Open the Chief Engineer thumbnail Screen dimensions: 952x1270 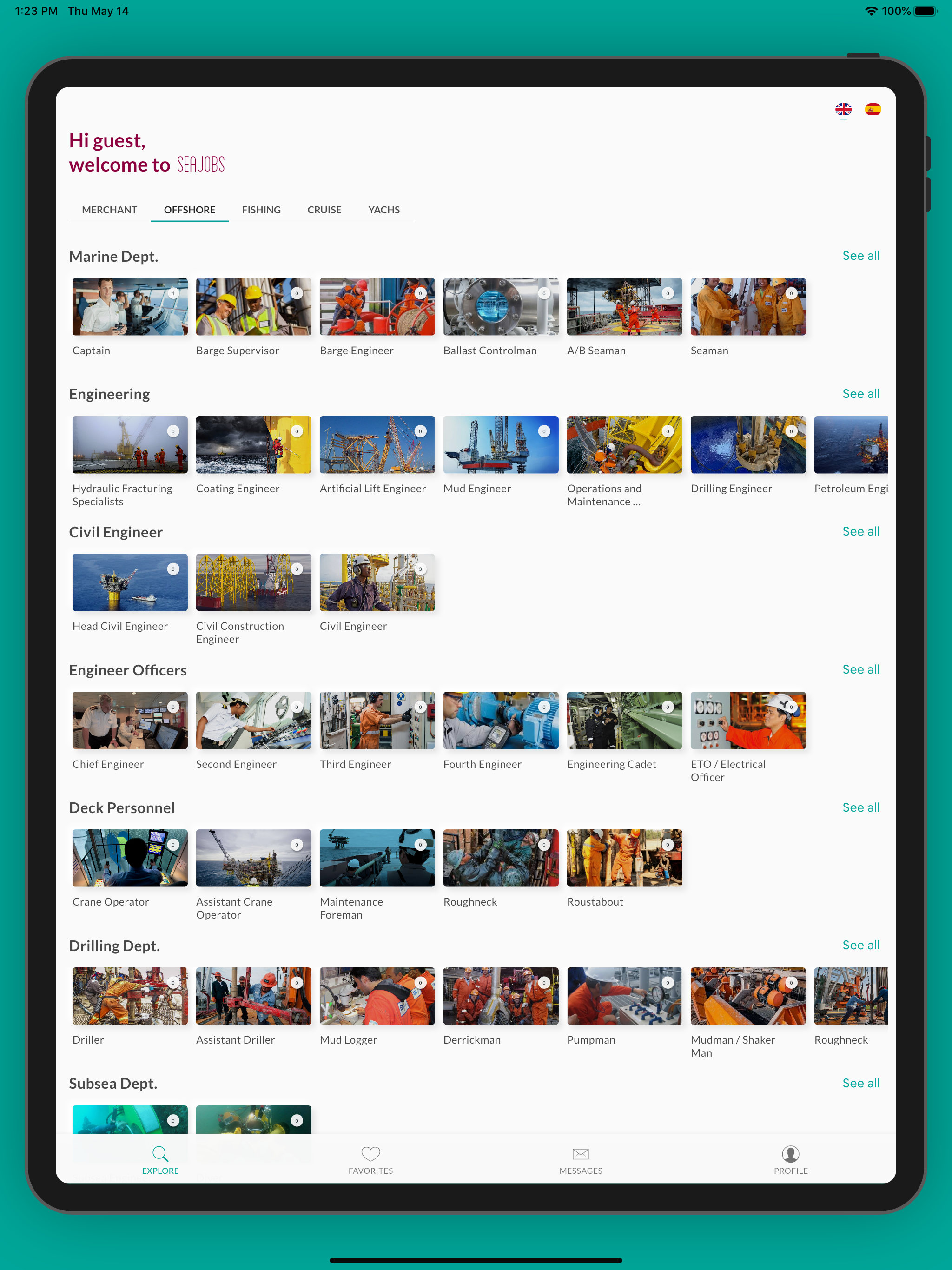(130, 720)
